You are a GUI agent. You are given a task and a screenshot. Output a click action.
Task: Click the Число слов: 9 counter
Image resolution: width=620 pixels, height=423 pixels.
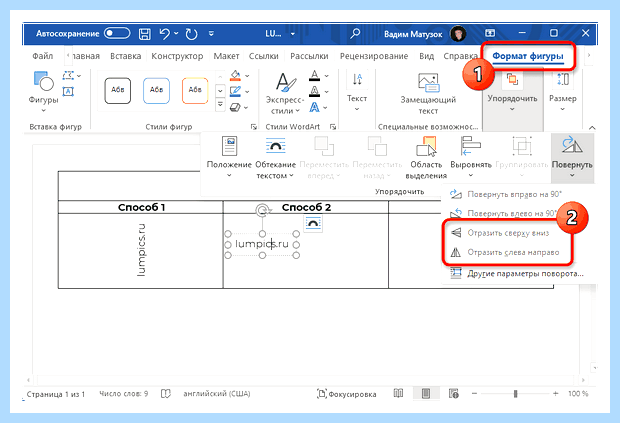click(124, 394)
